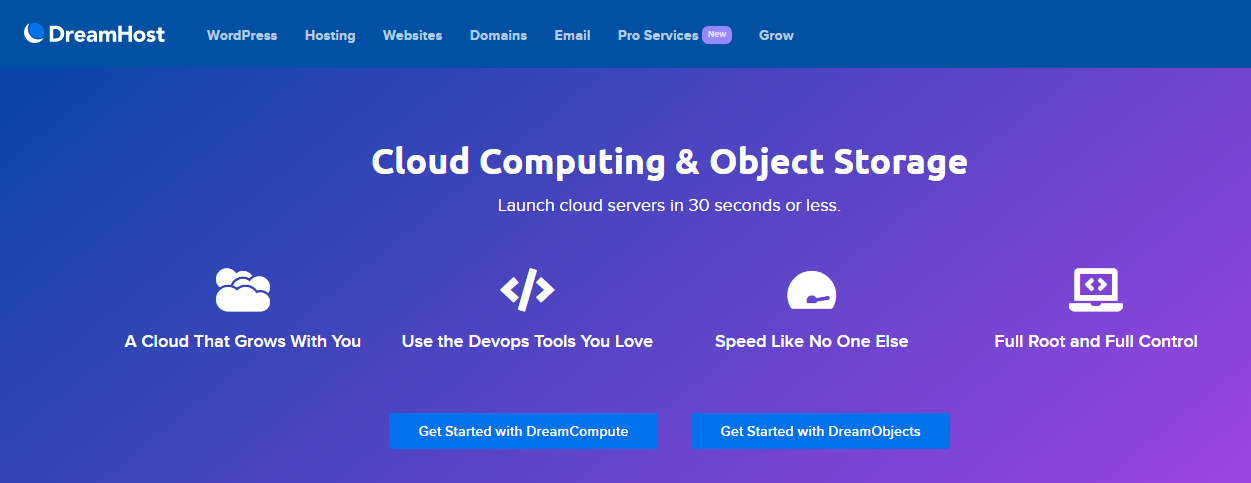
Task: Click the cloud icon
Action: [243, 289]
